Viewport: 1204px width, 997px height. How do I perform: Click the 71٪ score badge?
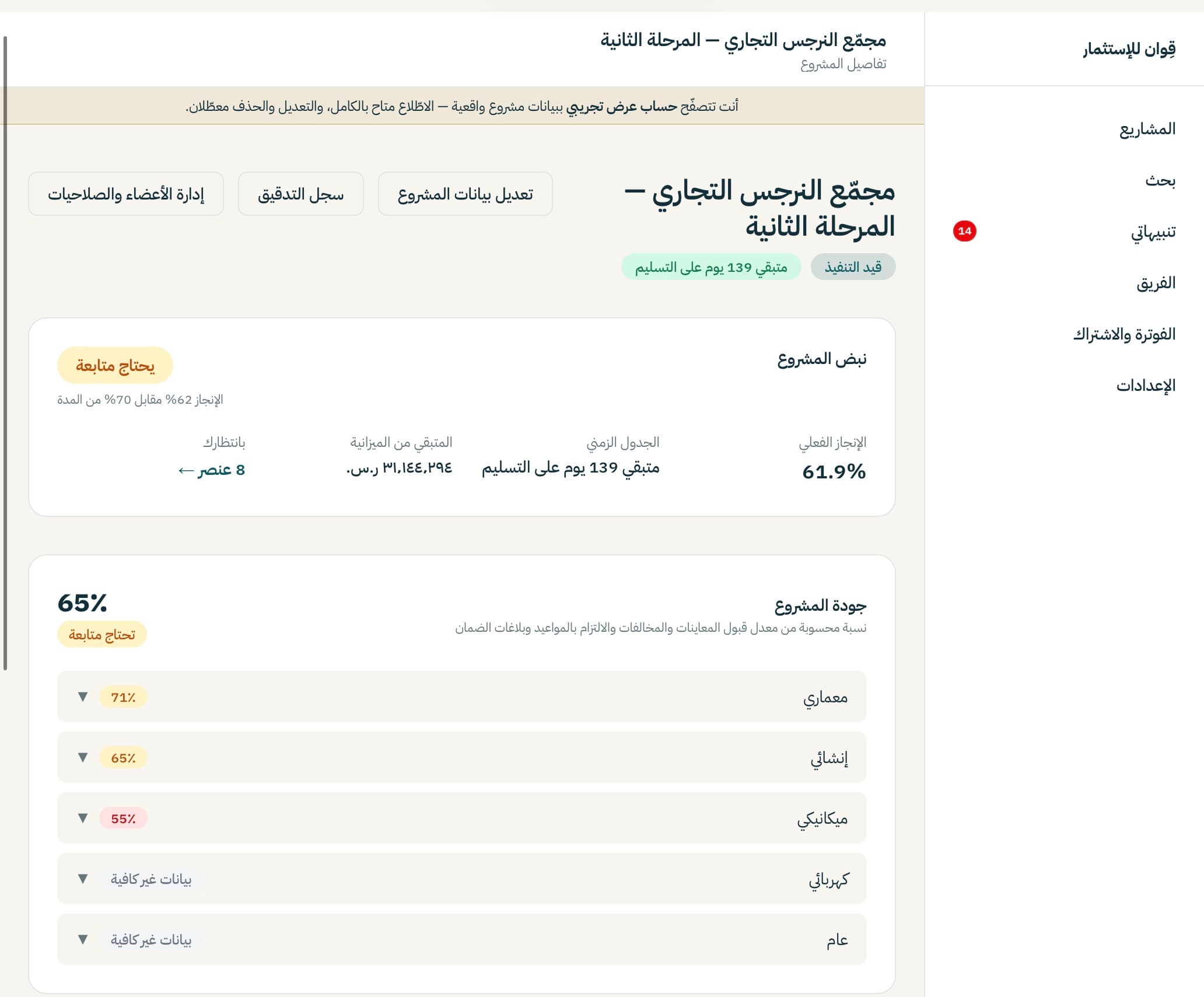[123, 697]
